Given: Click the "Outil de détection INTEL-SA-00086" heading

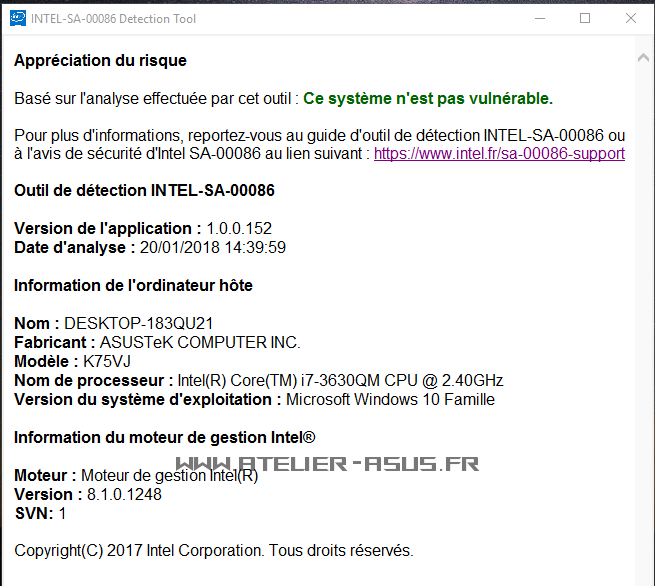Looking at the screenshot, I should click(x=144, y=190).
